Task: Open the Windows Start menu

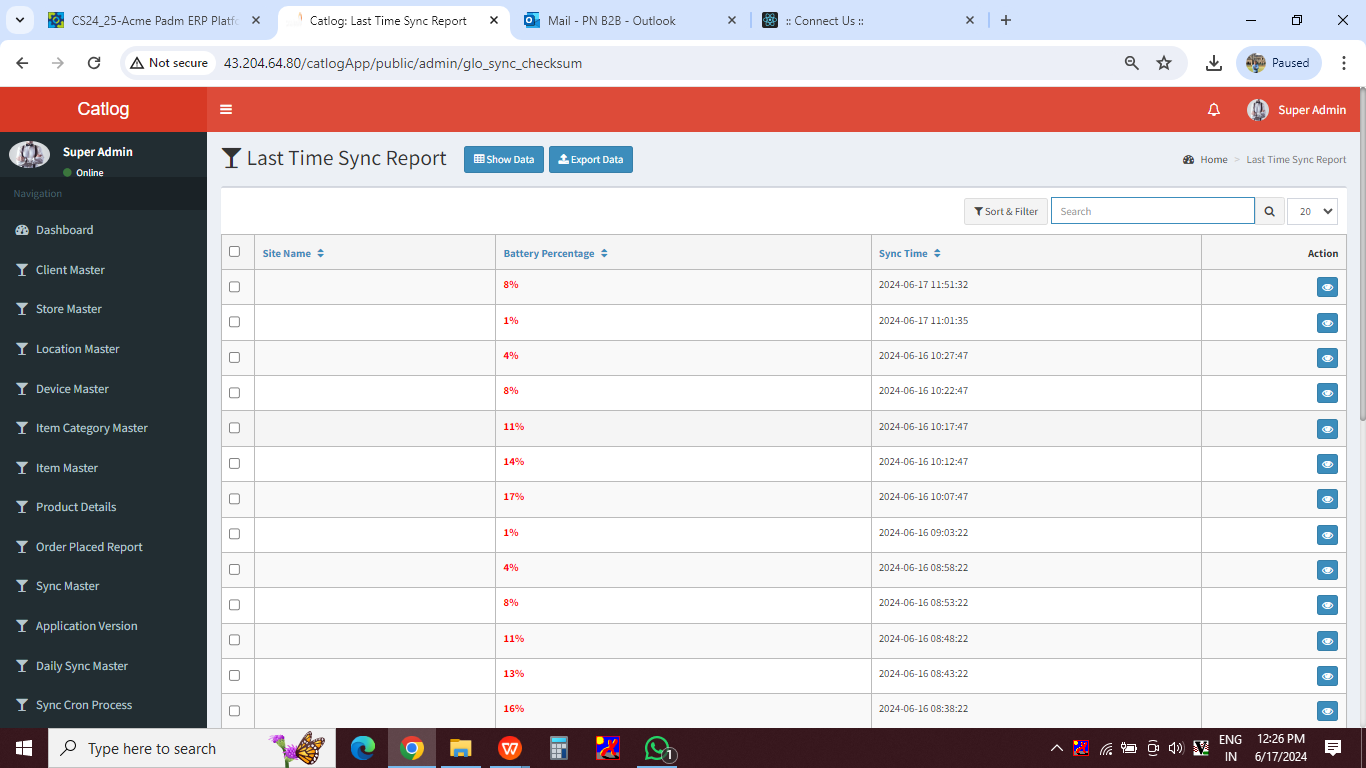Action: pos(24,748)
